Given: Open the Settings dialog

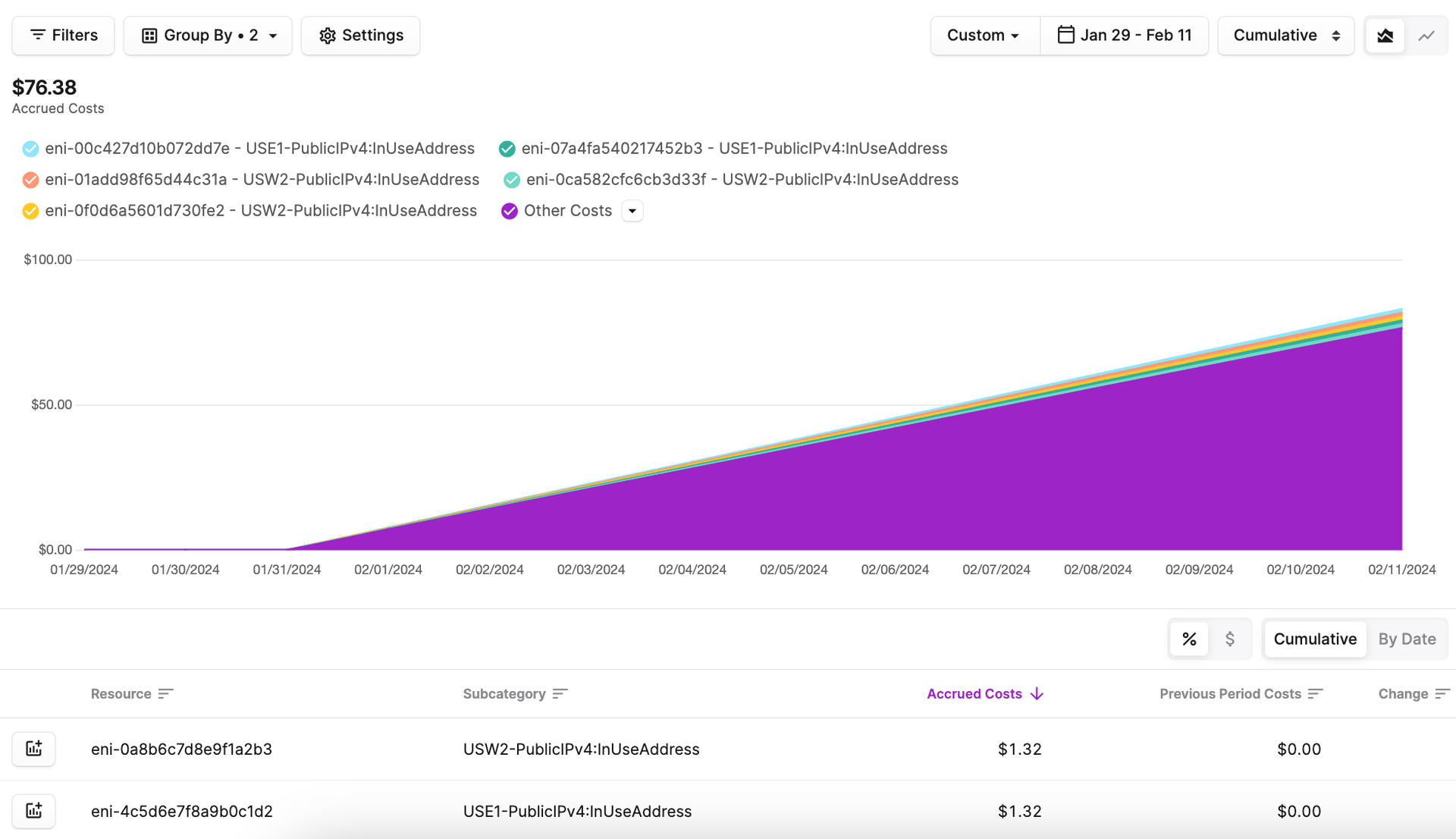Looking at the screenshot, I should (x=360, y=35).
